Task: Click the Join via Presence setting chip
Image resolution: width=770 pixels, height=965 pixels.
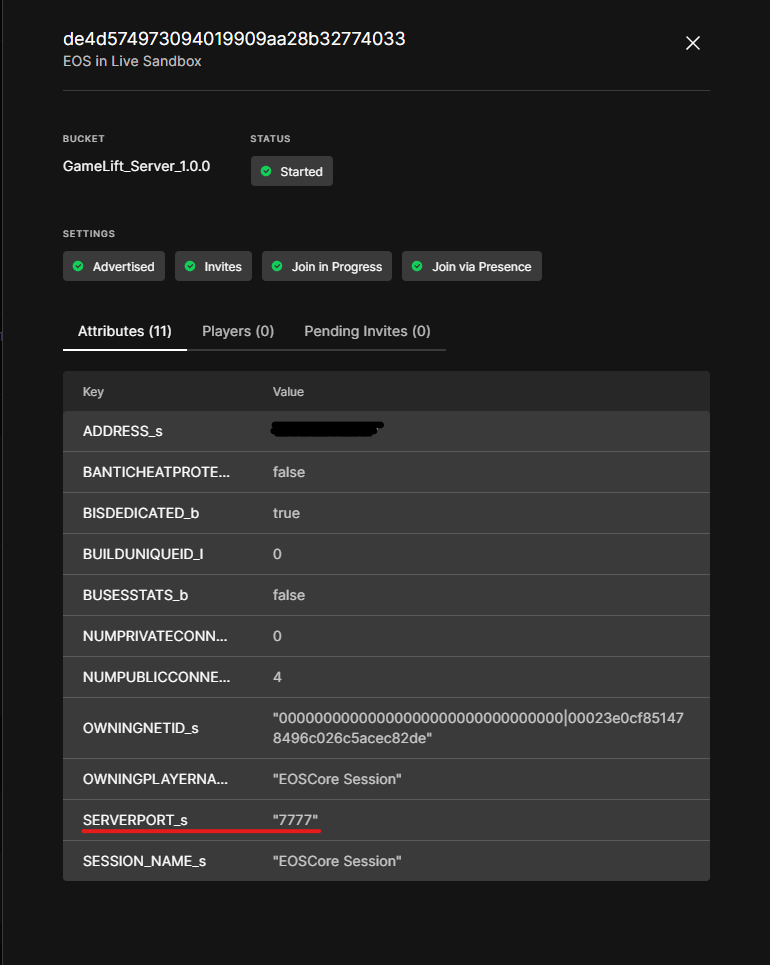Action: 472,267
